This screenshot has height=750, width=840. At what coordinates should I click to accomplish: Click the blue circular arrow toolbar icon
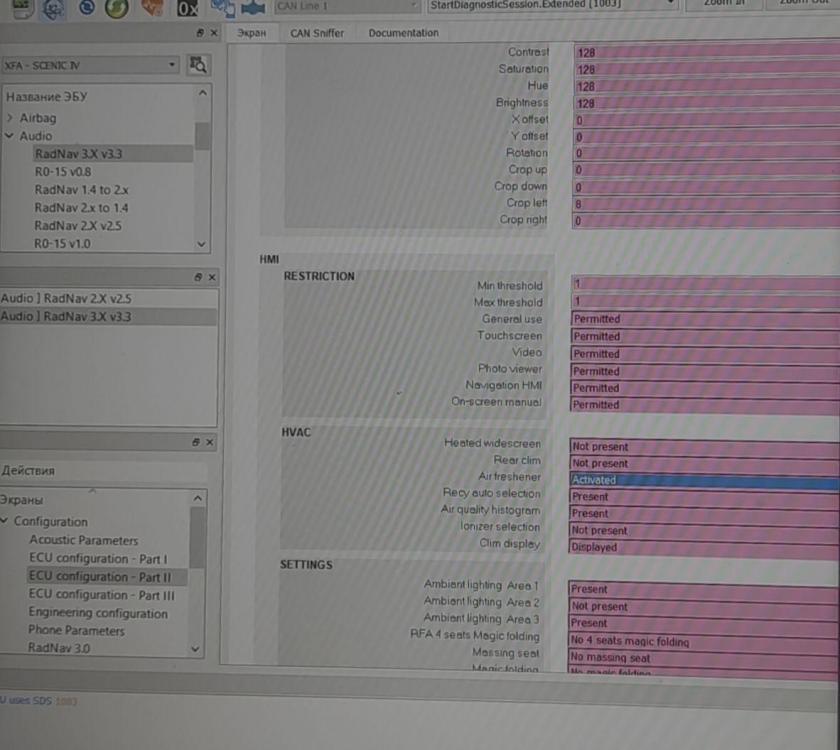point(86,7)
